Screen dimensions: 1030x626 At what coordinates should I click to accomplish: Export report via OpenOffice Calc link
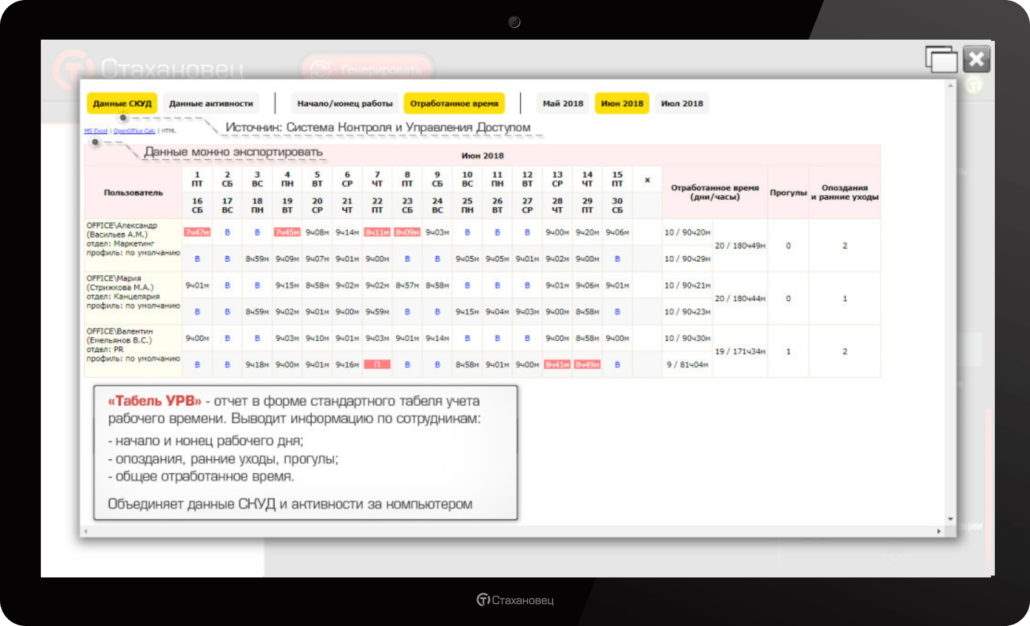(x=133, y=131)
